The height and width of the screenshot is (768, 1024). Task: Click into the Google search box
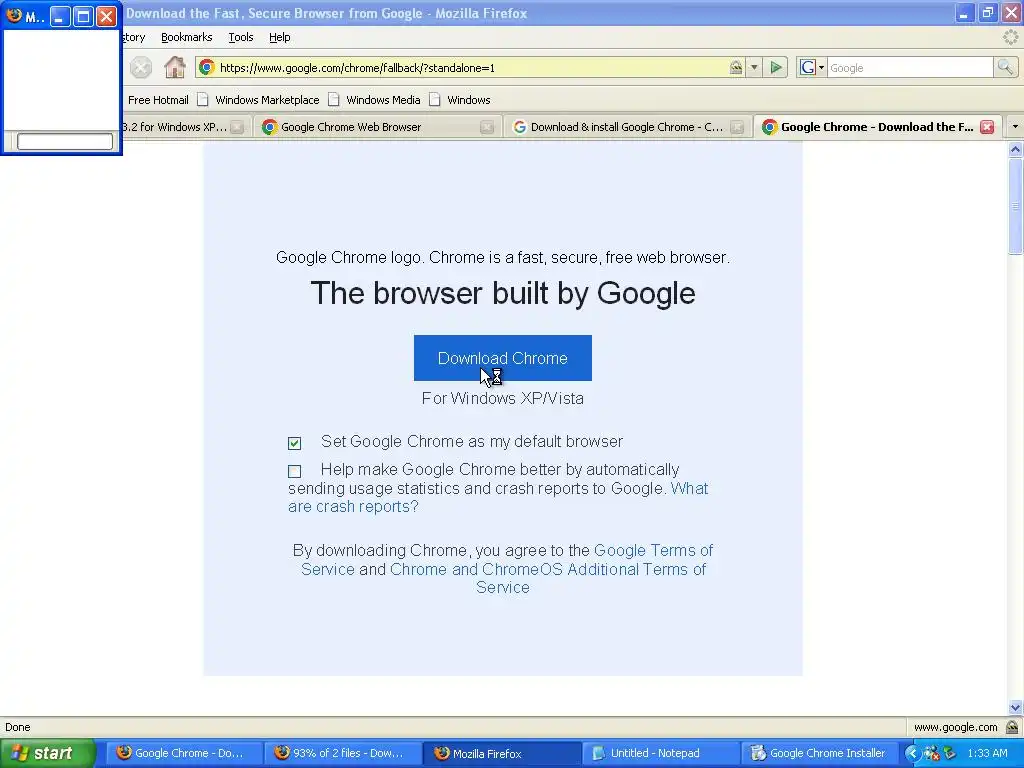click(910, 67)
